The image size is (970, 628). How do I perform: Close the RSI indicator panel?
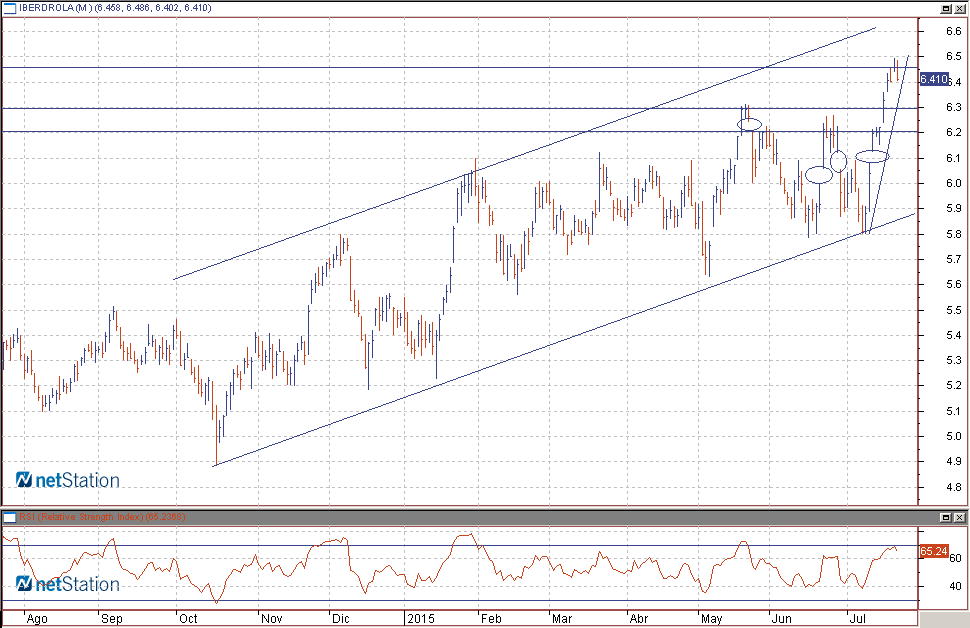coord(960,517)
